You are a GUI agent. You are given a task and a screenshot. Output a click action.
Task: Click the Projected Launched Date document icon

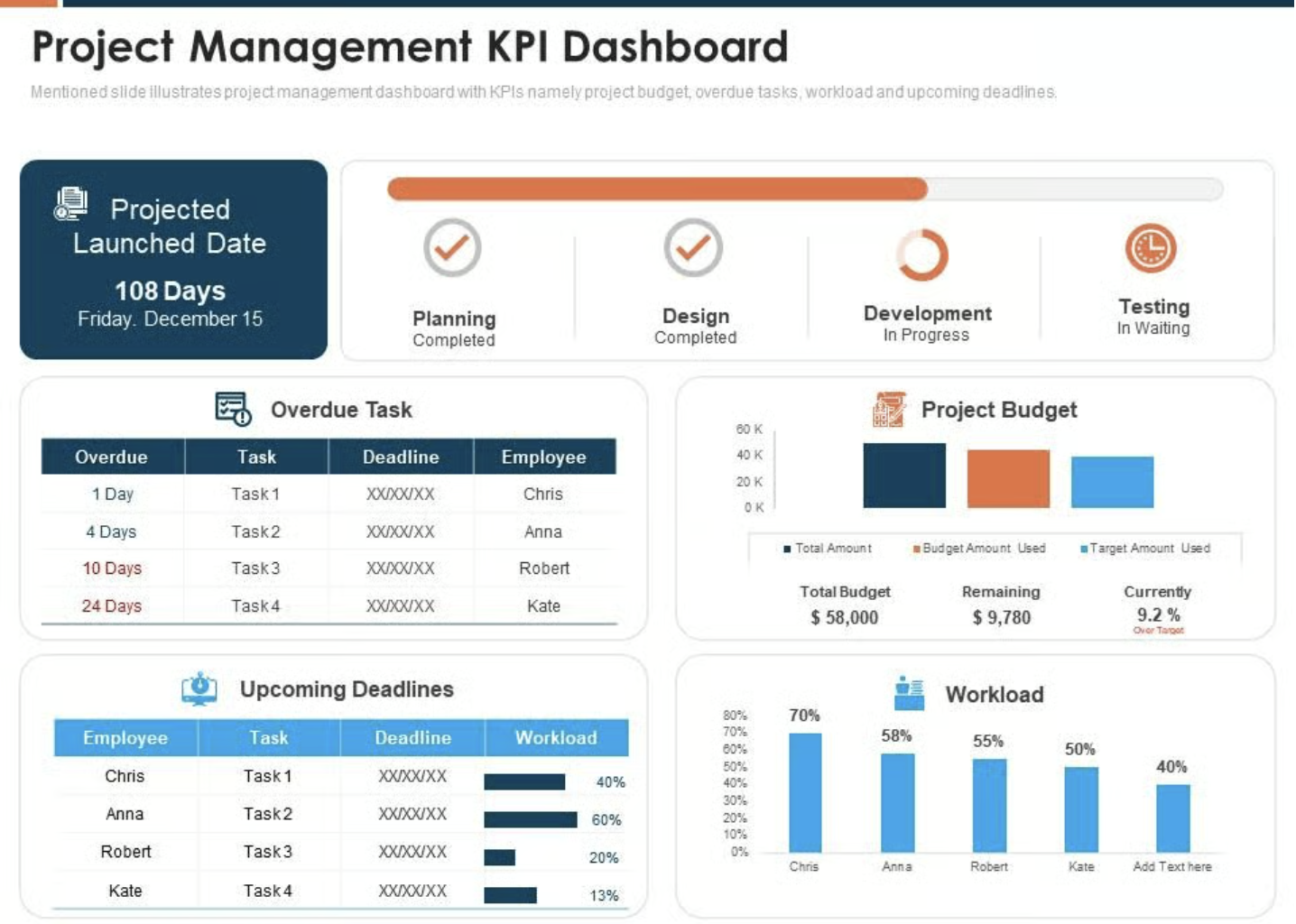(x=70, y=204)
